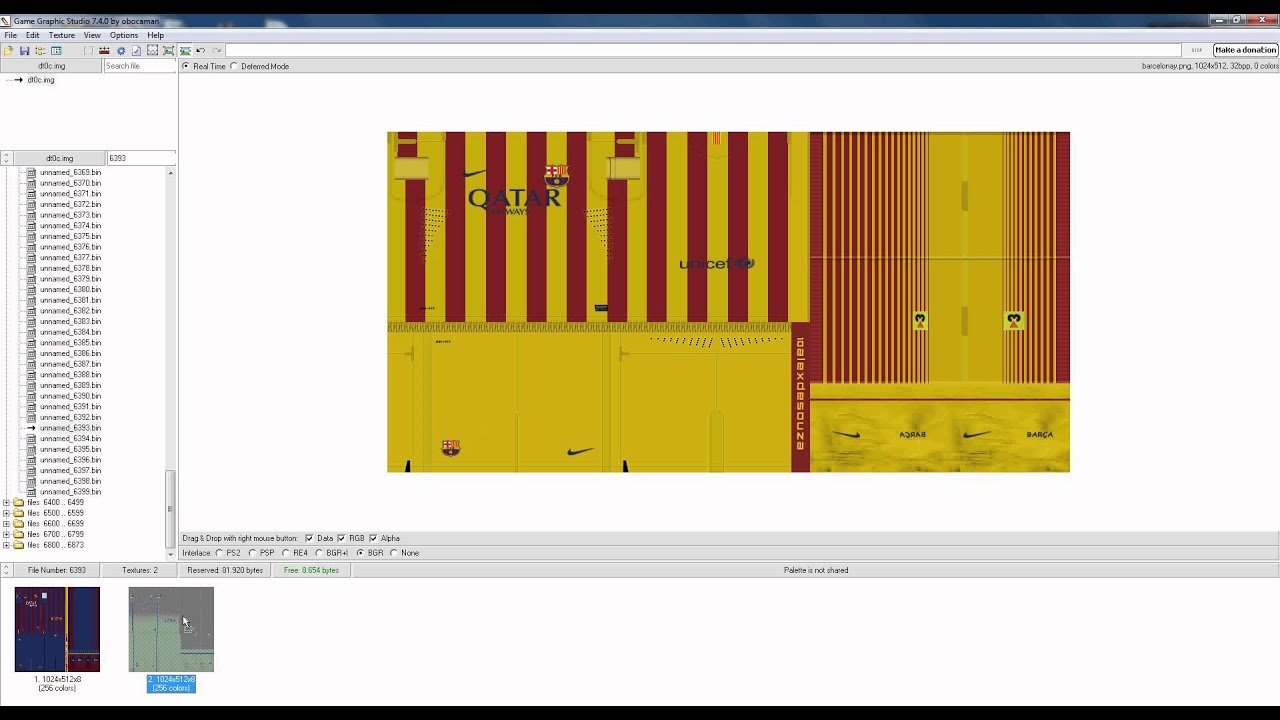
Task: Toggle the Alpha checkbox
Action: [373, 538]
